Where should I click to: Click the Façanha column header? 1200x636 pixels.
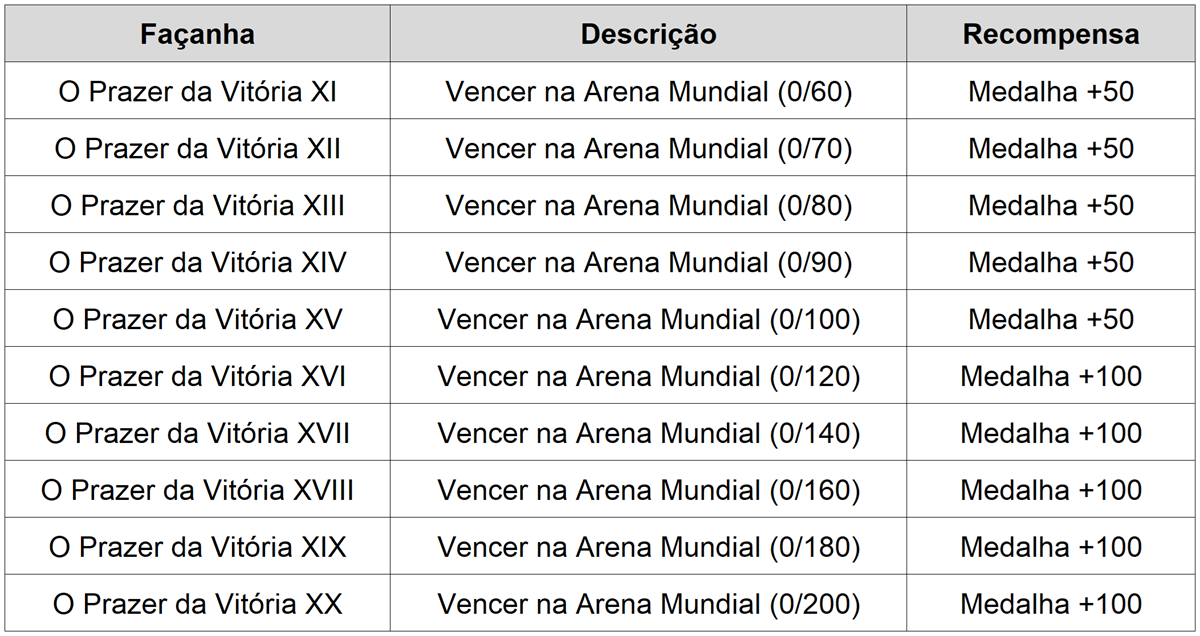click(197, 34)
